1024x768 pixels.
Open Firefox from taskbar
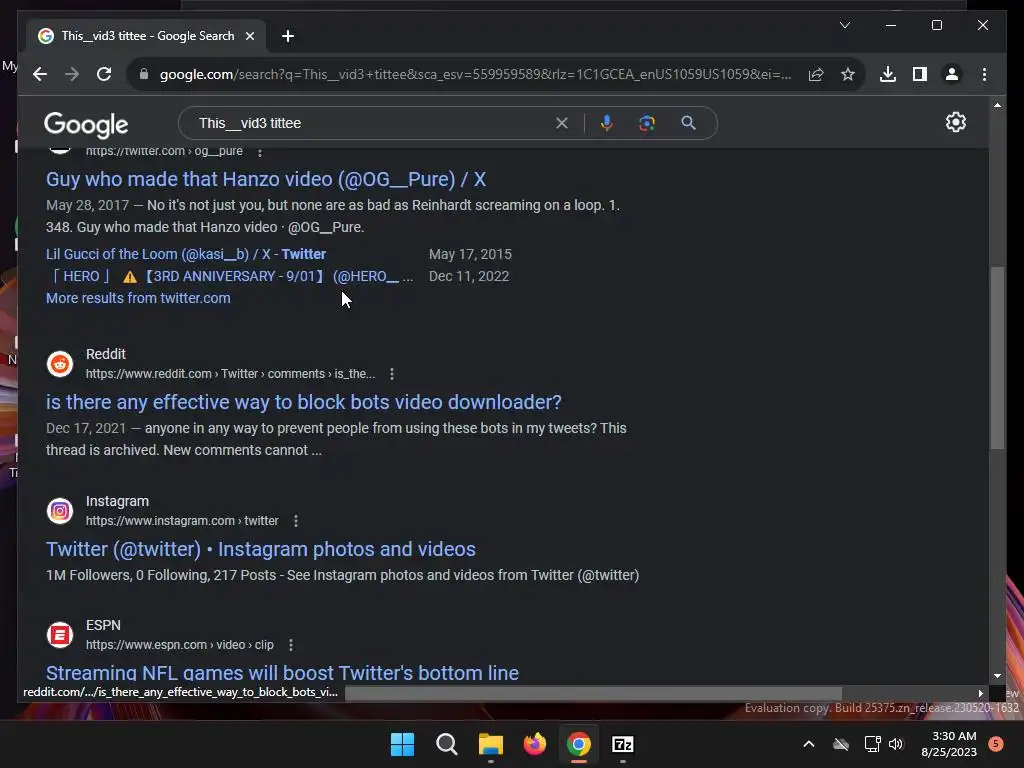535,744
